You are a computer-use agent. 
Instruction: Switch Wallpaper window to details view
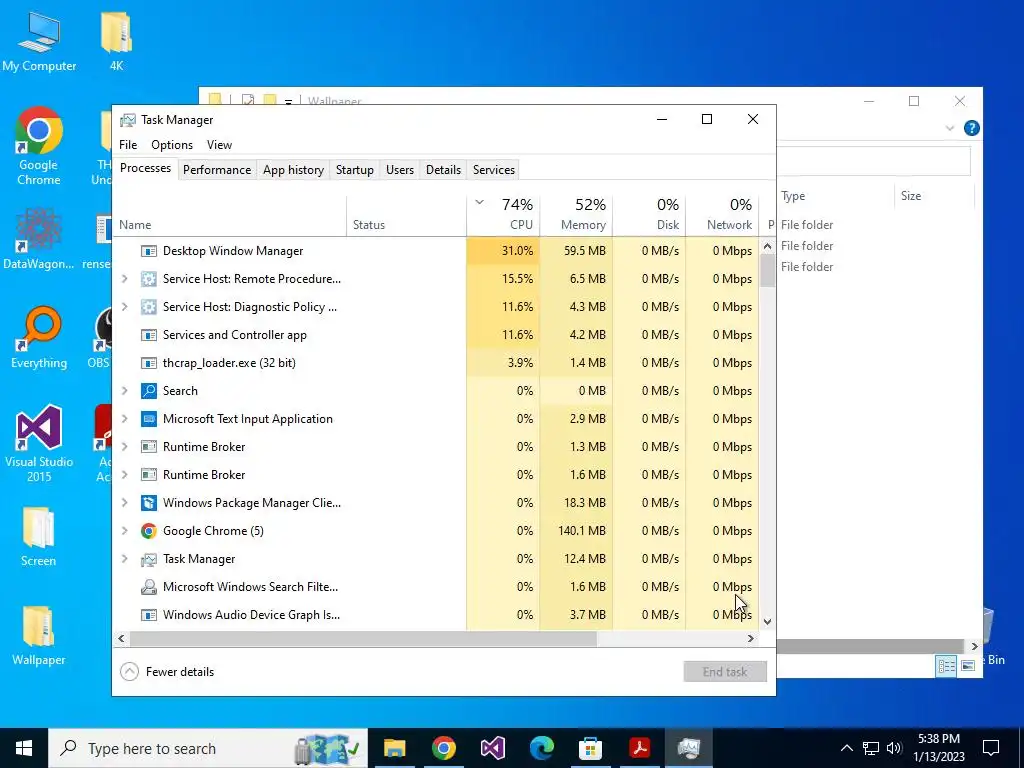[946, 665]
